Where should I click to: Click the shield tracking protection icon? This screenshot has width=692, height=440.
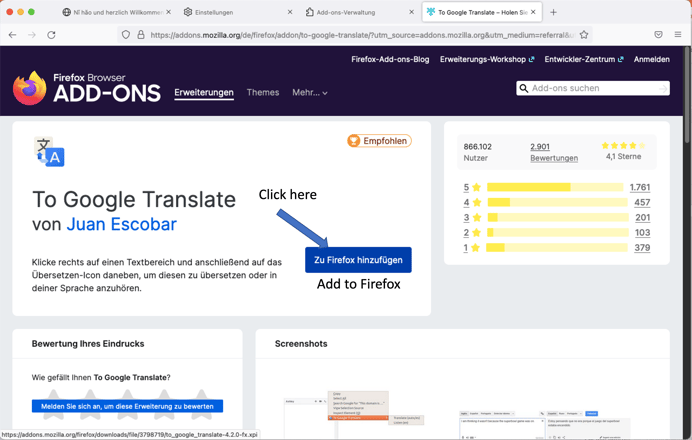pyautogui.click(x=125, y=34)
